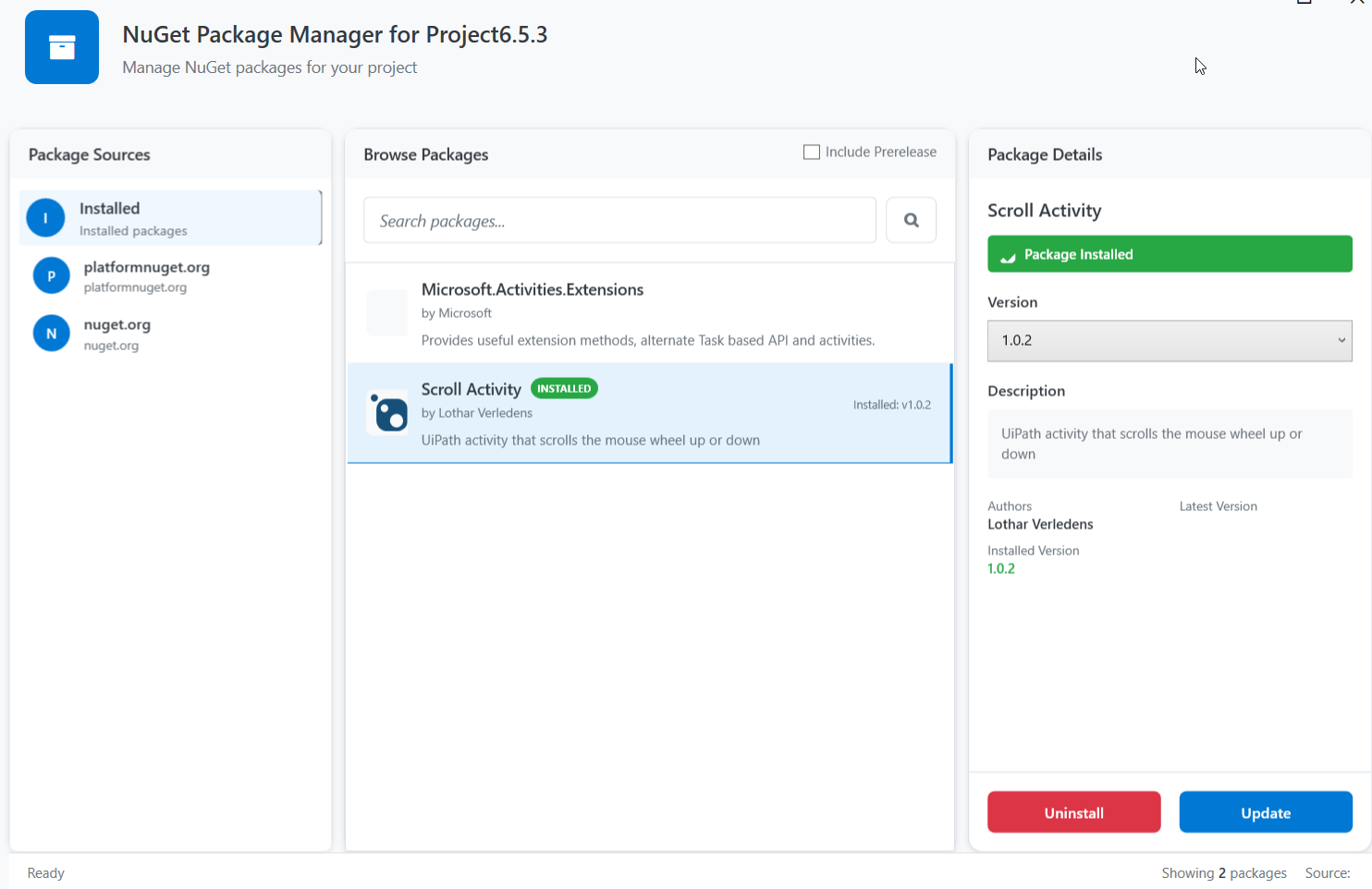The image size is (1372, 889).
Task: Click 'by Microsoft' author text
Action: pyautogui.click(x=457, y=313)
